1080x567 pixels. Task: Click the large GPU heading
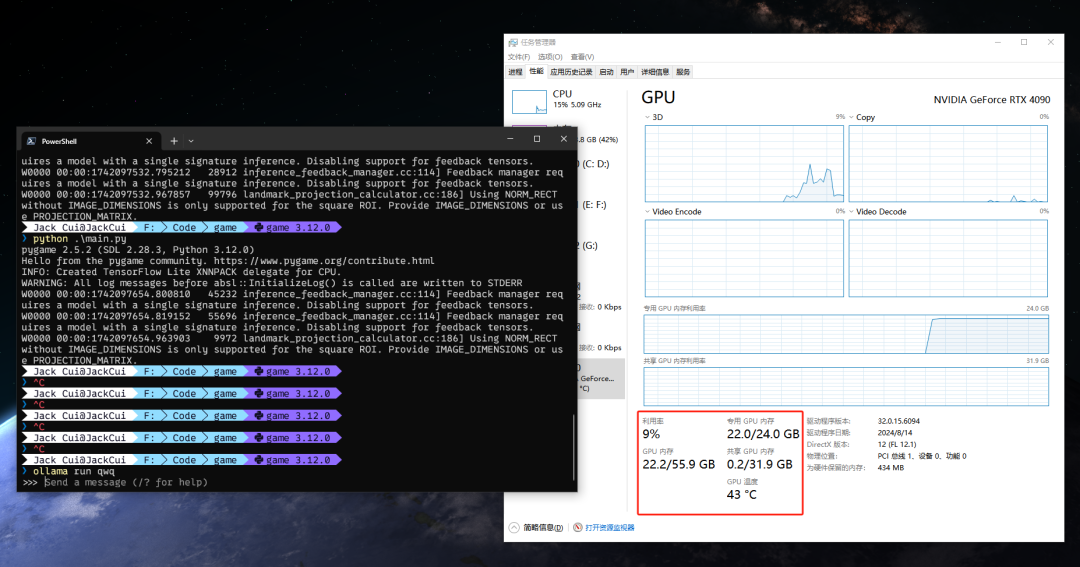[658, 98]
